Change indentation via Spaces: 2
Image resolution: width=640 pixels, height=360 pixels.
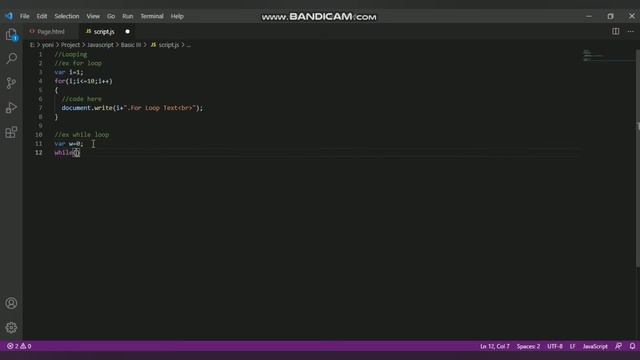[528, 346]
